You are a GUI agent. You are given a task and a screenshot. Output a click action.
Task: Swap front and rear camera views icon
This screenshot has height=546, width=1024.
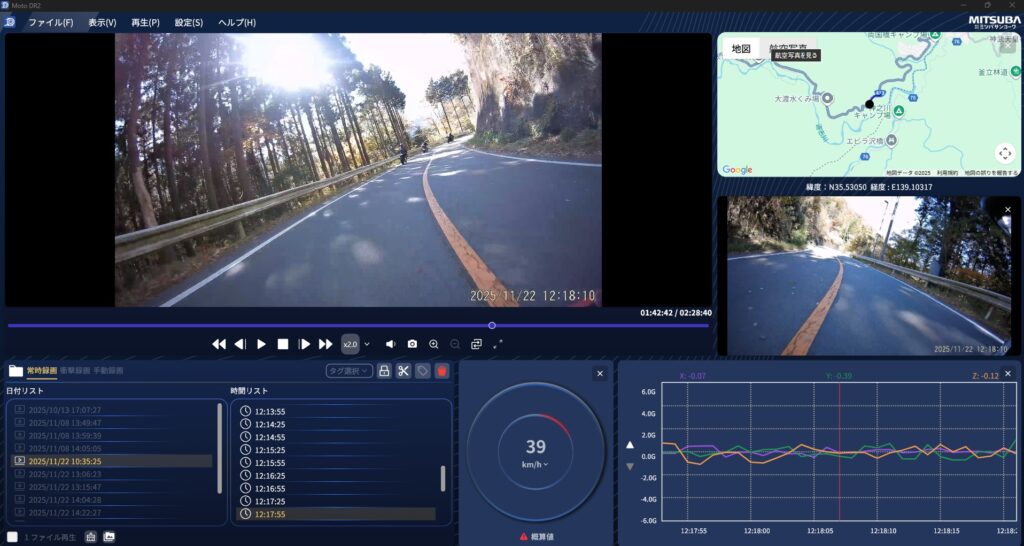coord(476,344)
